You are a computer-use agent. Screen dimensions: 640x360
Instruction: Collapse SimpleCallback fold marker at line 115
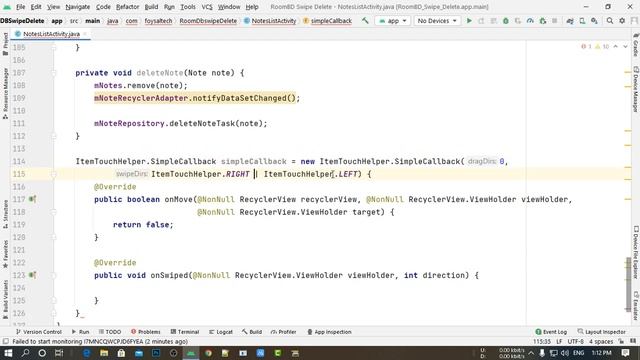(53, 174)
